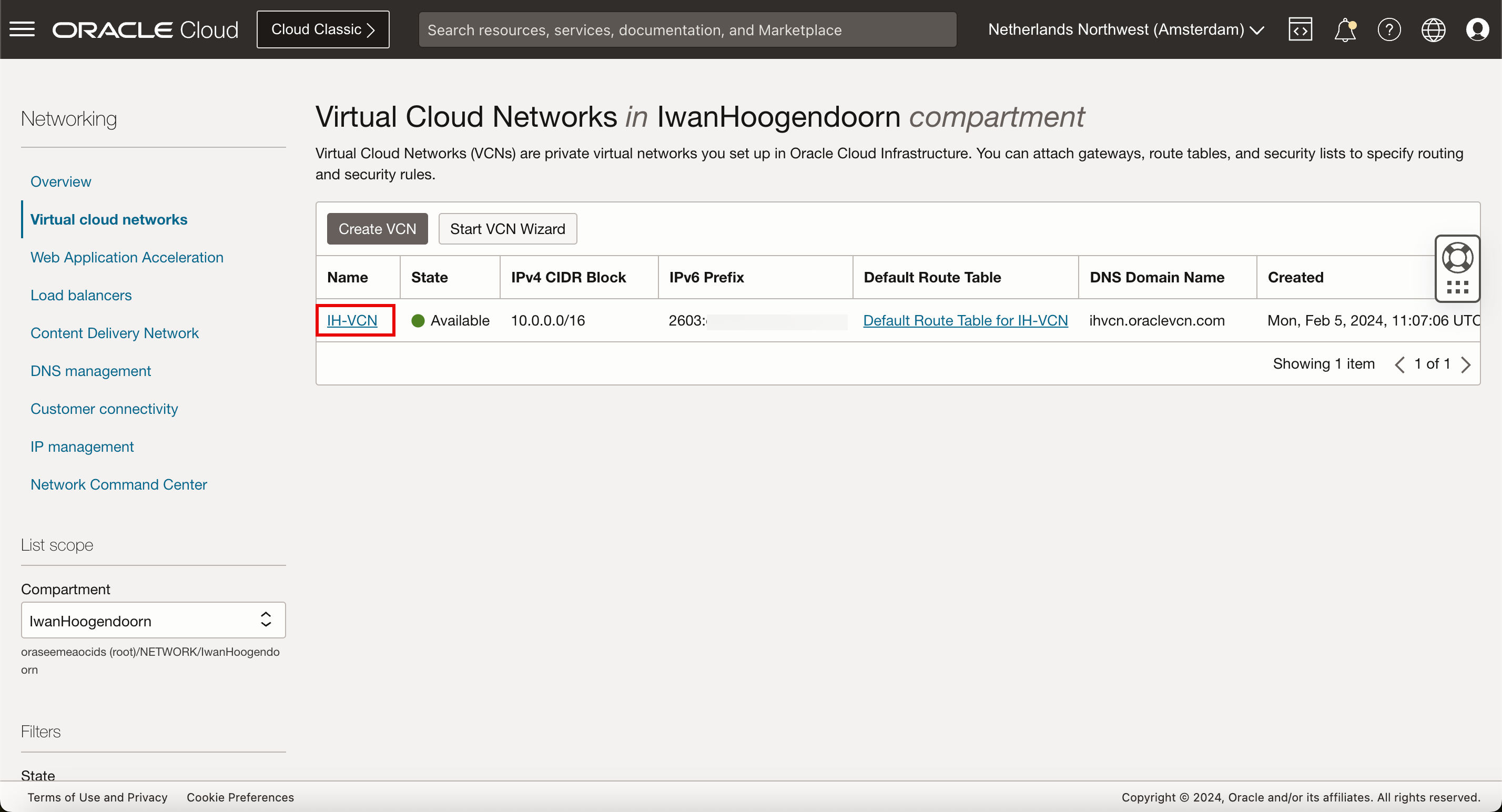The height and width of the screenshot is (812, 1502).
Task: Select Overview in Networking menu
Action: coord(60,181)
